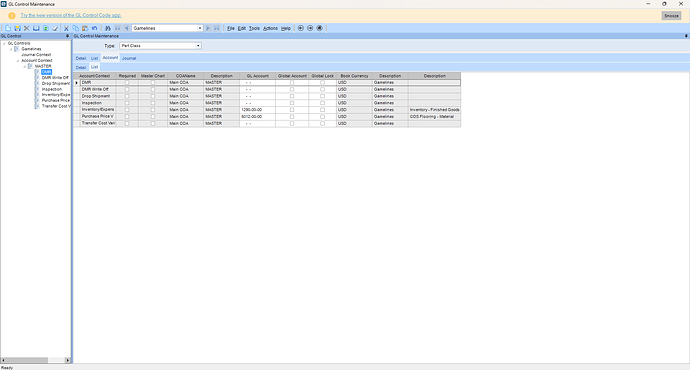This screenshot has height=370, width=690.
Task: Switch to the Journal tab
Action: click(129, 58)
